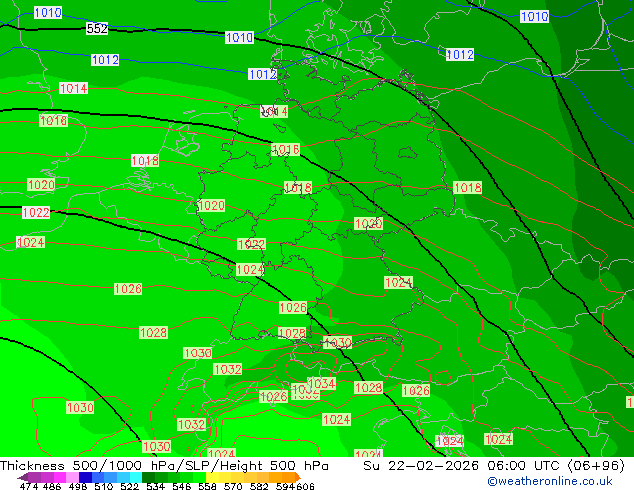Image resolution: width=634 pixels, height=490 pixels.
Task: Click the 1018 label with white background
Action: coord(145,161)
